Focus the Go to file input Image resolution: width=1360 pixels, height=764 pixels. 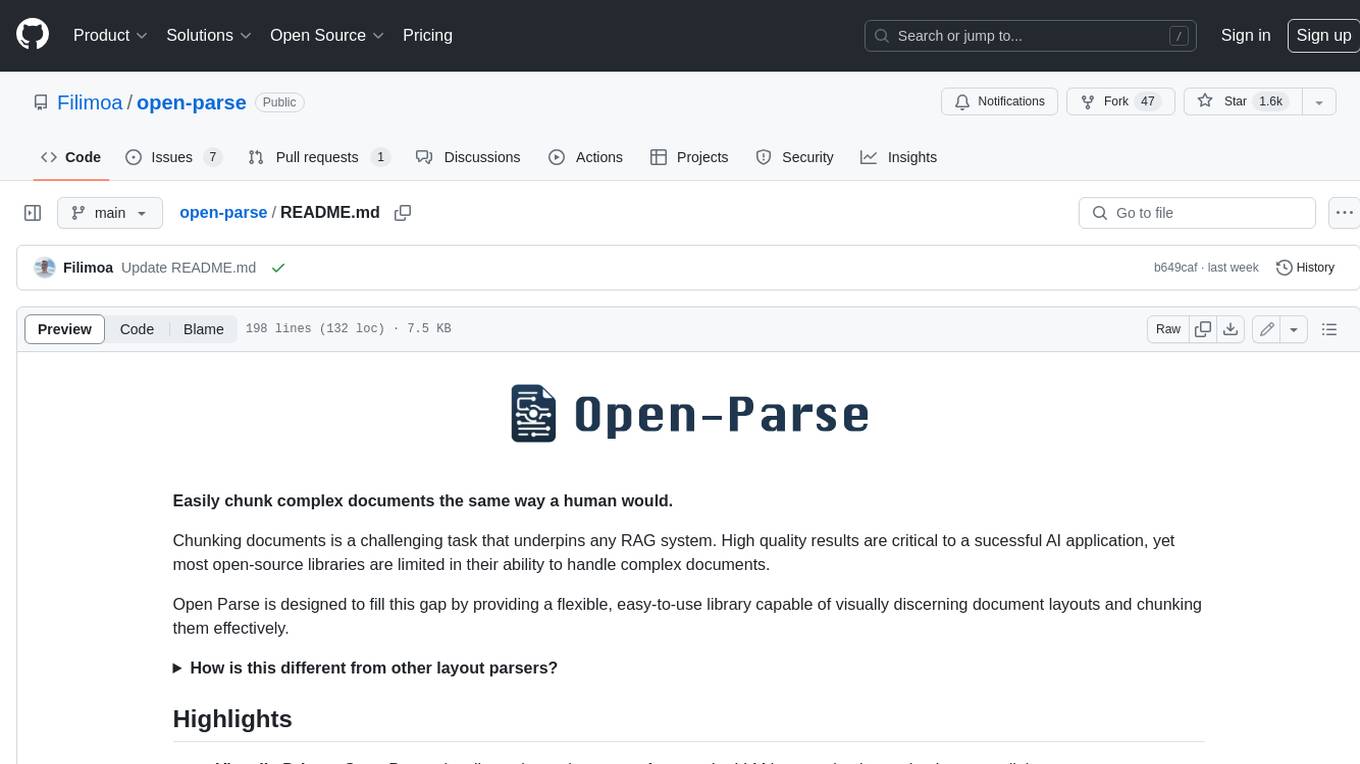point(1197,213)
